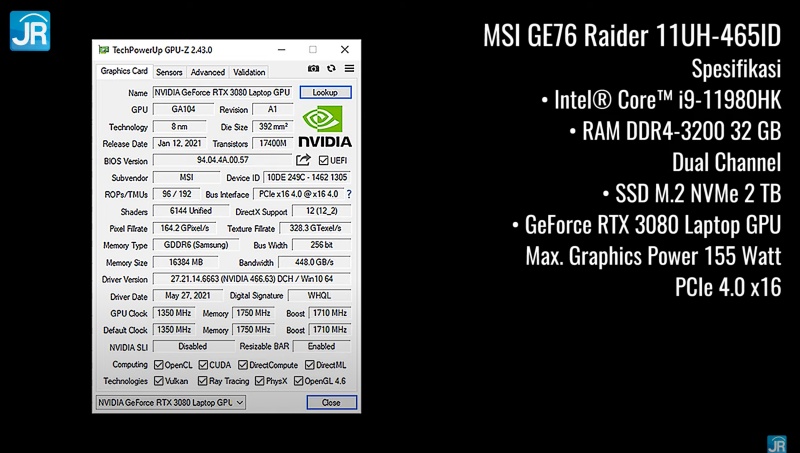
Task: Switch to the Advanced tab
Action: (208, 72)
